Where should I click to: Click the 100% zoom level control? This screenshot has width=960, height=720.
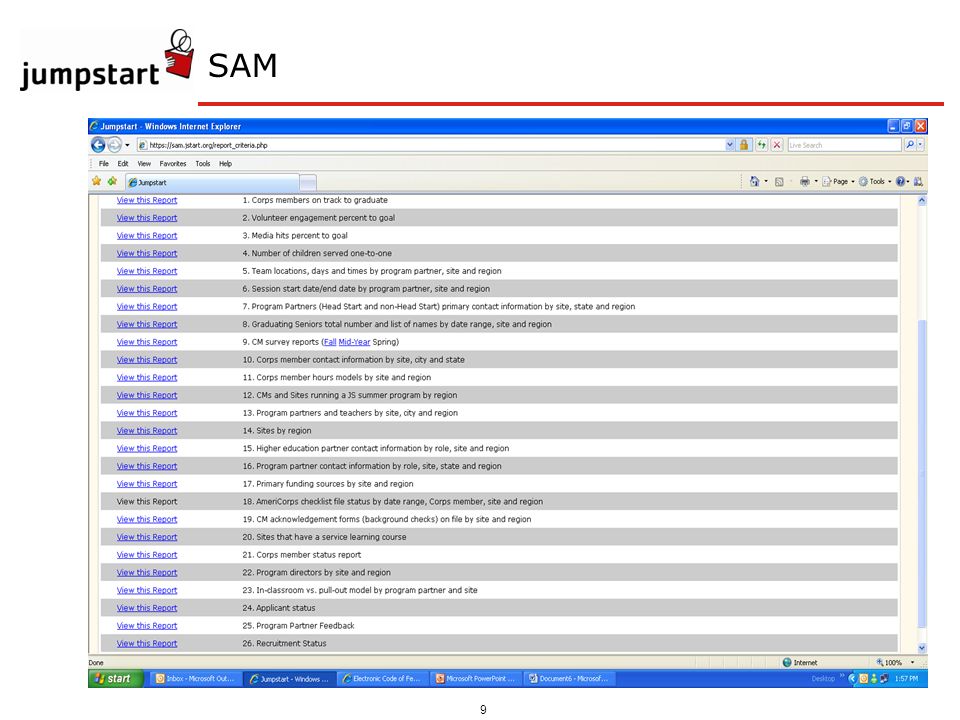[x=889, y=663]
